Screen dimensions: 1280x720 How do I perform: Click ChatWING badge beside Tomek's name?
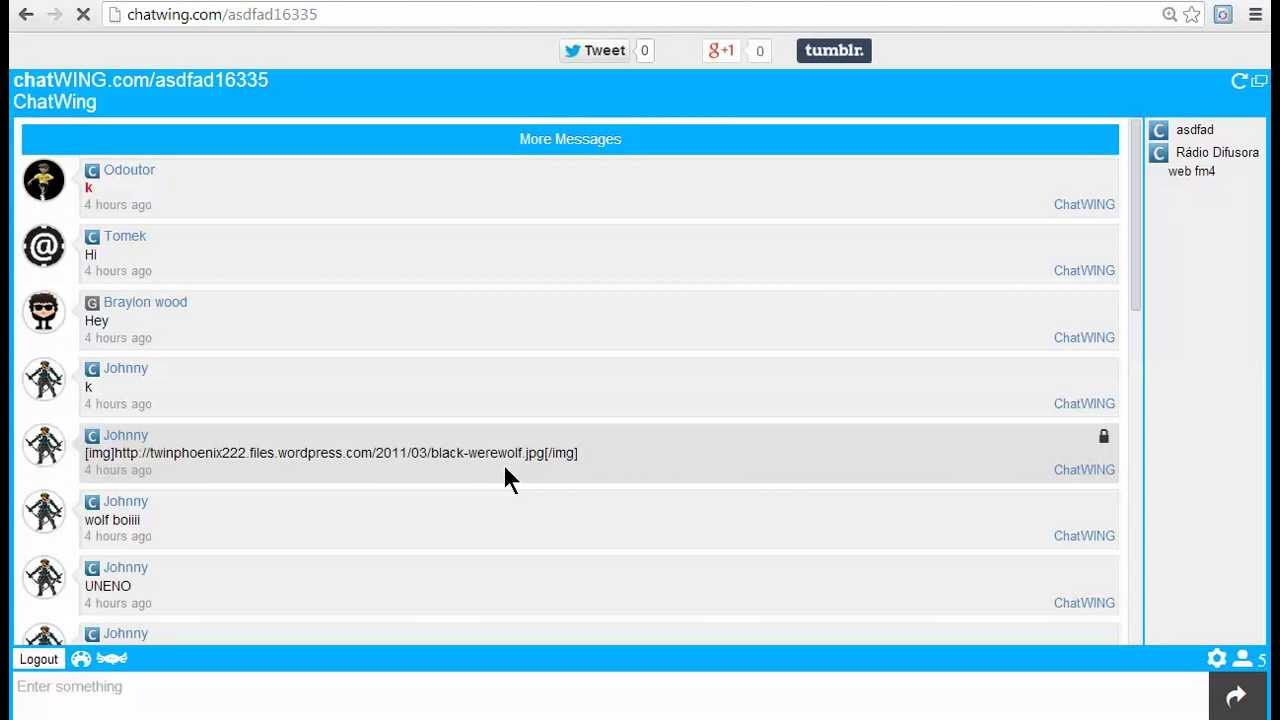click(92, 237)
